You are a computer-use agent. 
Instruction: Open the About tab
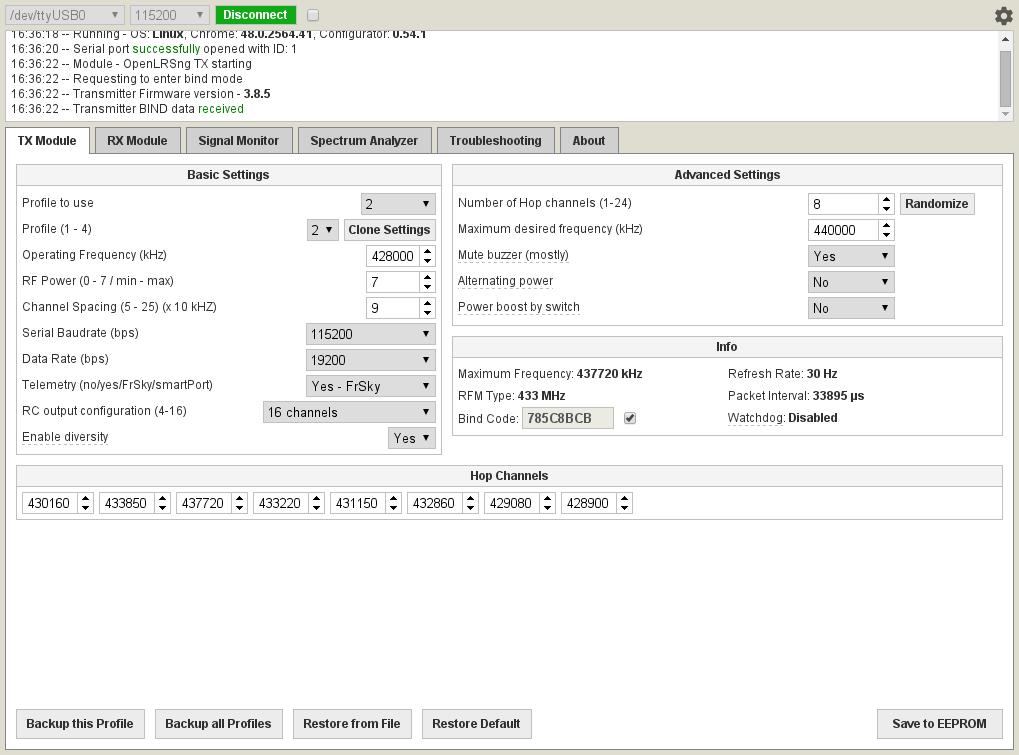[589, 140]
